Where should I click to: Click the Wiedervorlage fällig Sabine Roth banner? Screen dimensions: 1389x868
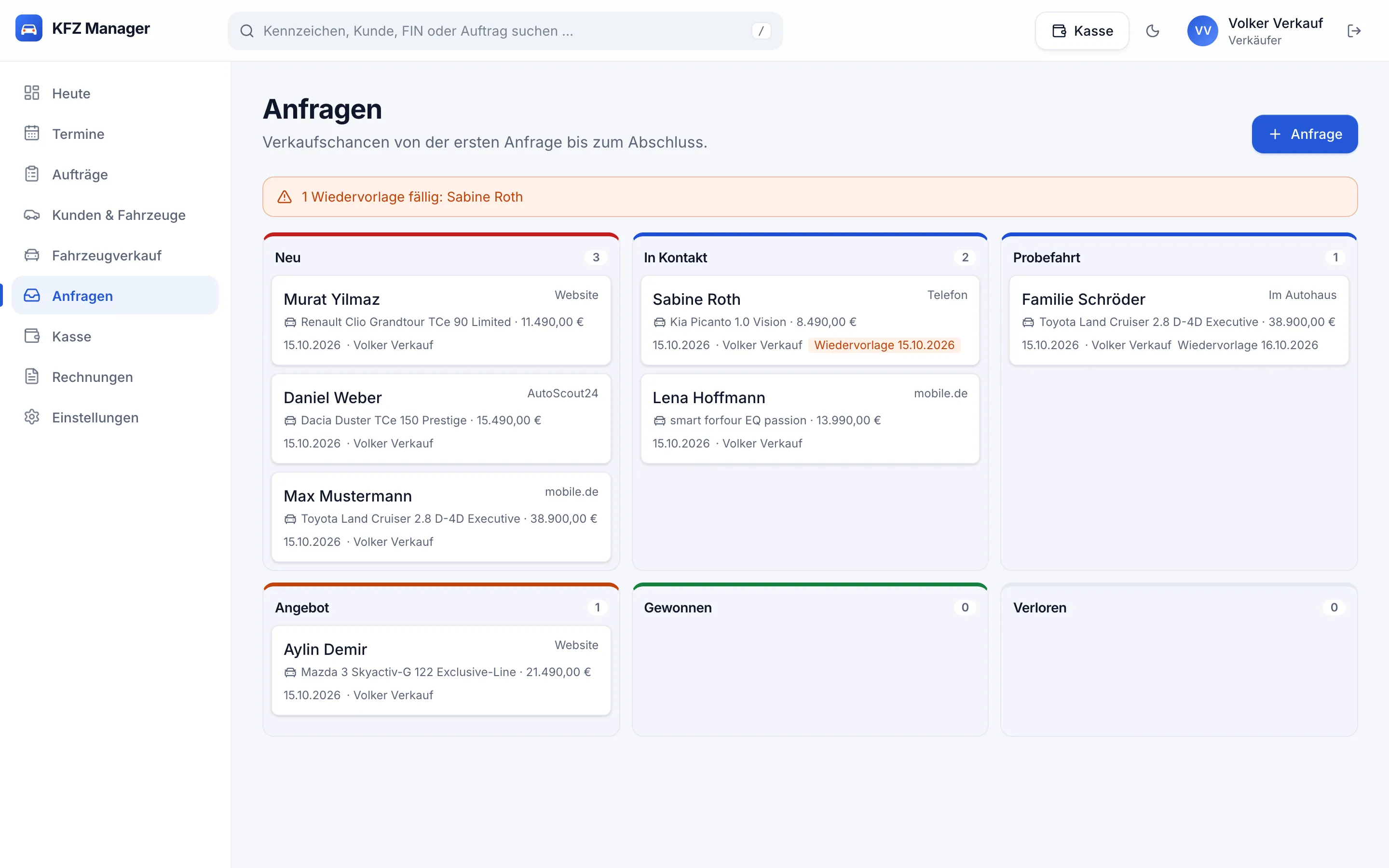(810, 197)
